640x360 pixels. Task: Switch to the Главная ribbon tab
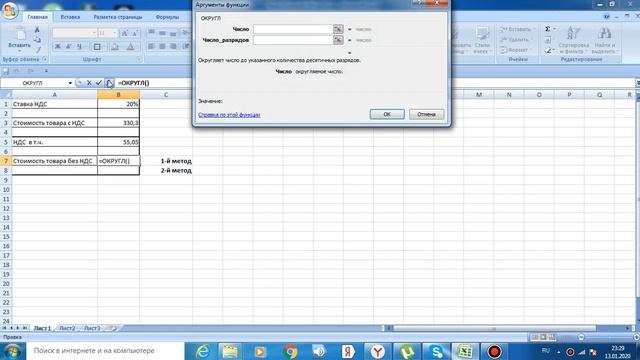pos(38,17)
